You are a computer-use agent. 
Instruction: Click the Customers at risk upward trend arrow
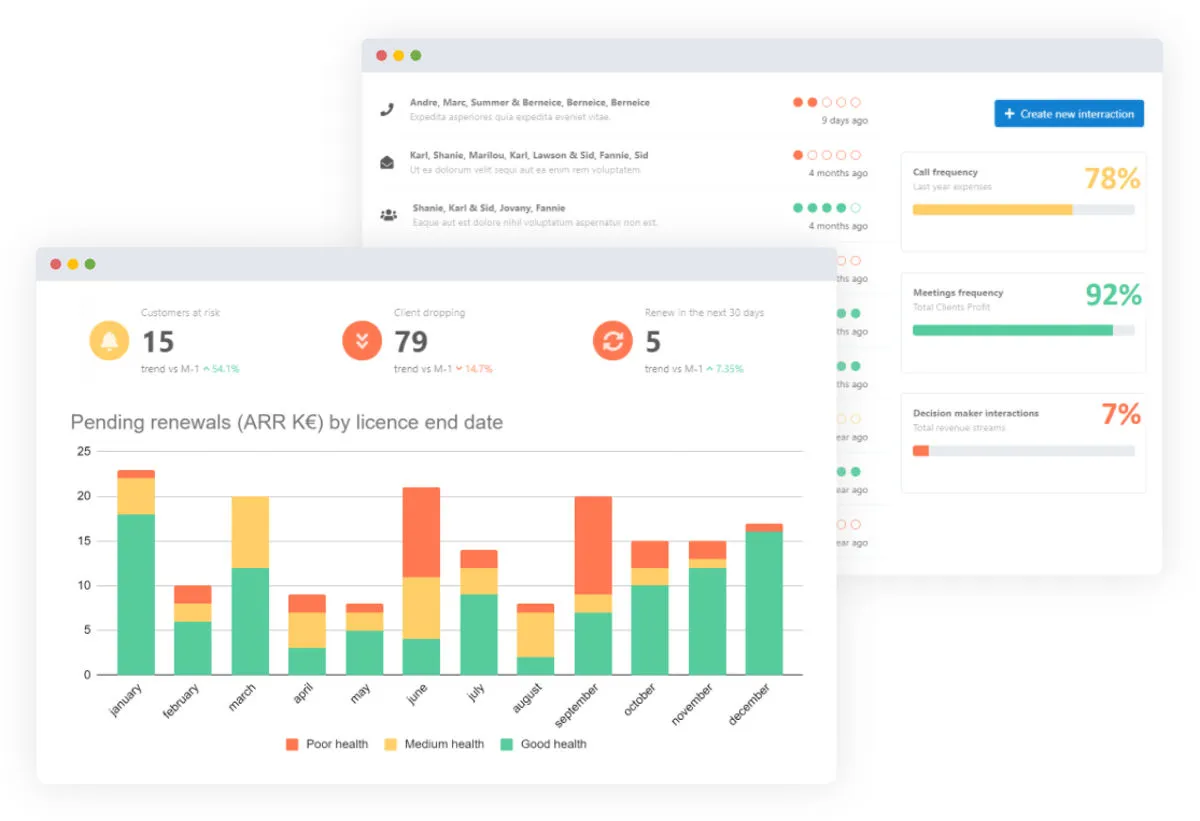point(206,369)
